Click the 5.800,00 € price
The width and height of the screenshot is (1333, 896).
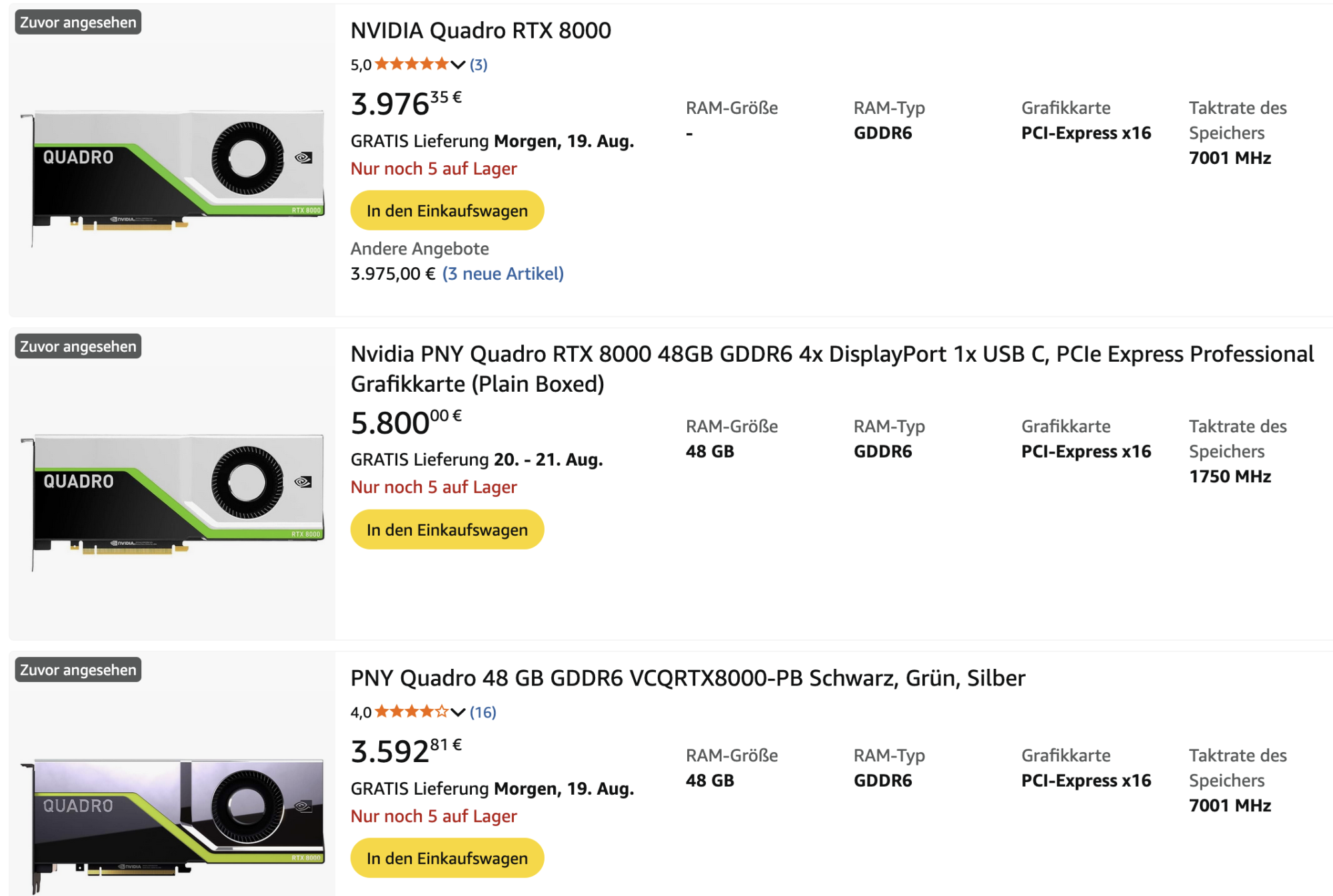(x=405, y=422)
